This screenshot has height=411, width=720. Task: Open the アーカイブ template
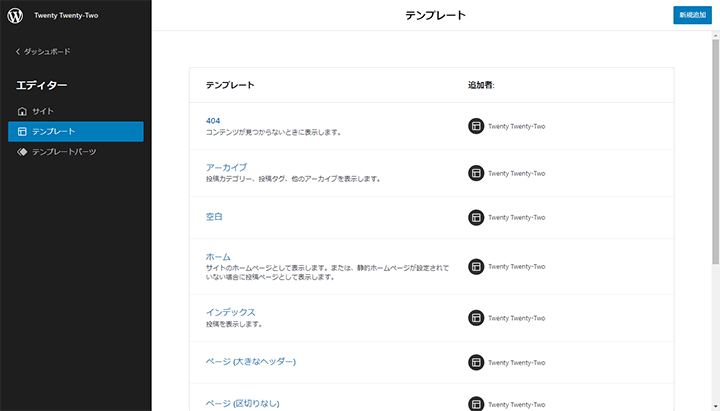click(x=225, y=167)
